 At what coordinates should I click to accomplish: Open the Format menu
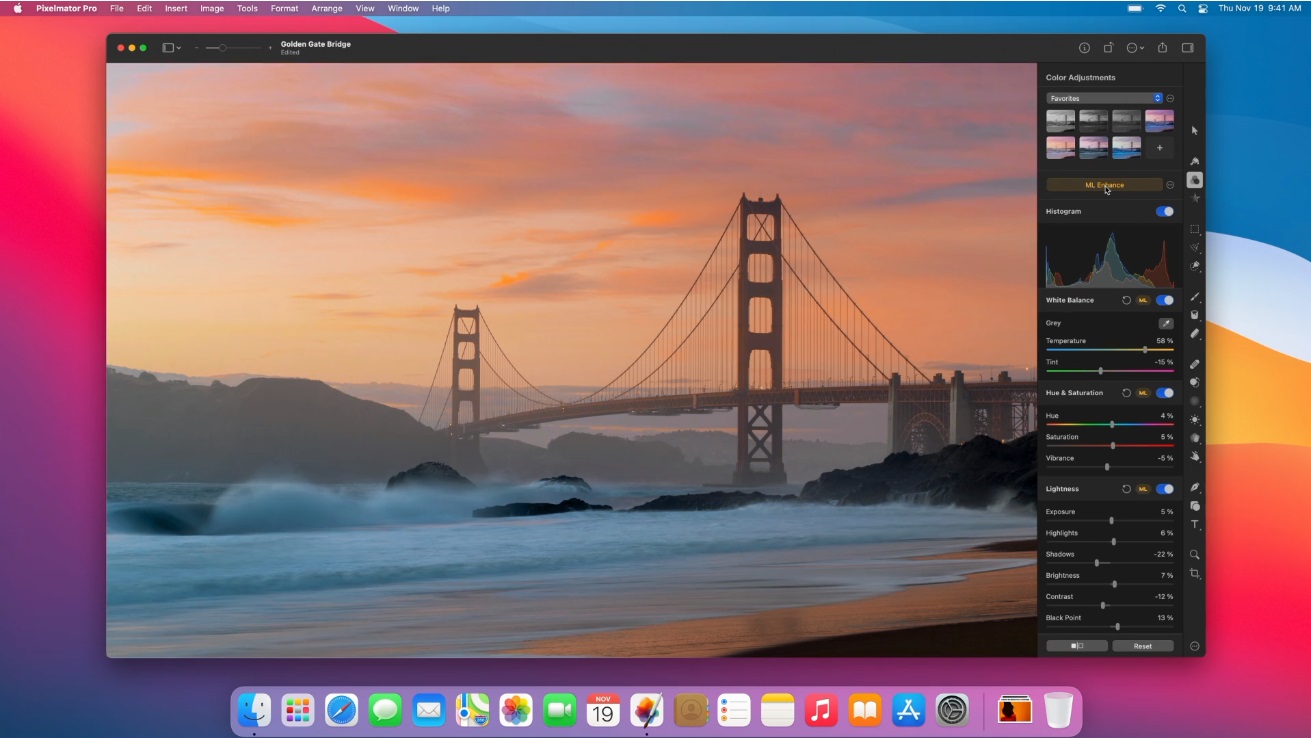point(284,8)
